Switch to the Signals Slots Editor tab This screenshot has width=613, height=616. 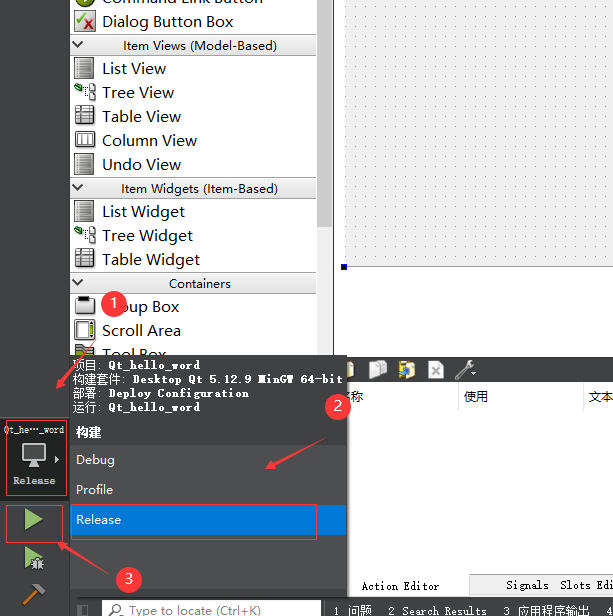tap(541, 585)
